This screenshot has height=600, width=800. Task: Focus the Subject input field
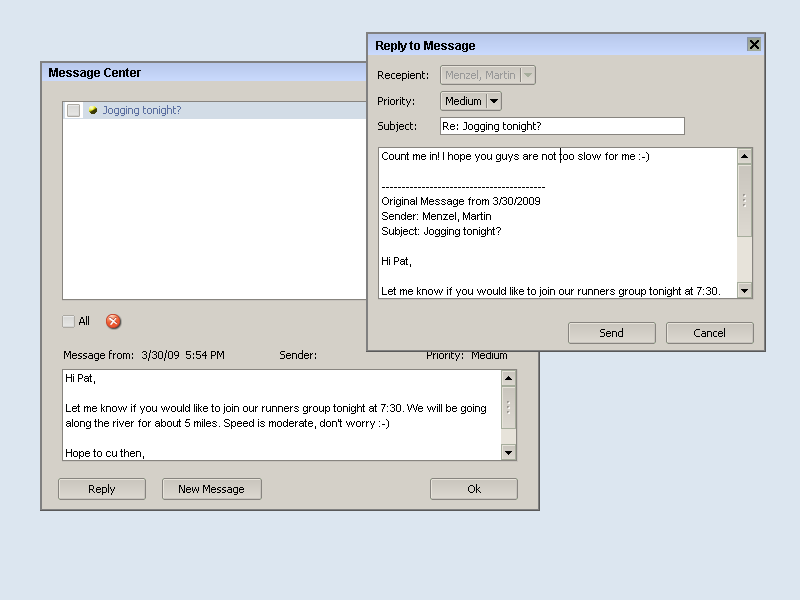click(x=562, y=126)
